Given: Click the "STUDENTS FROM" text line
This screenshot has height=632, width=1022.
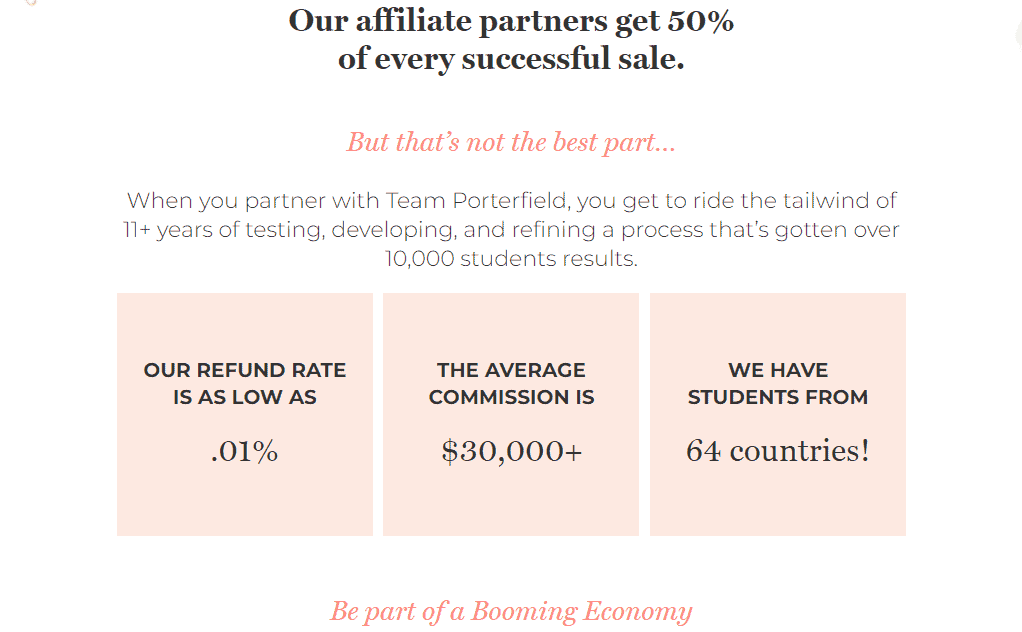Looking at the screenshot, I should tap(778, 397).
